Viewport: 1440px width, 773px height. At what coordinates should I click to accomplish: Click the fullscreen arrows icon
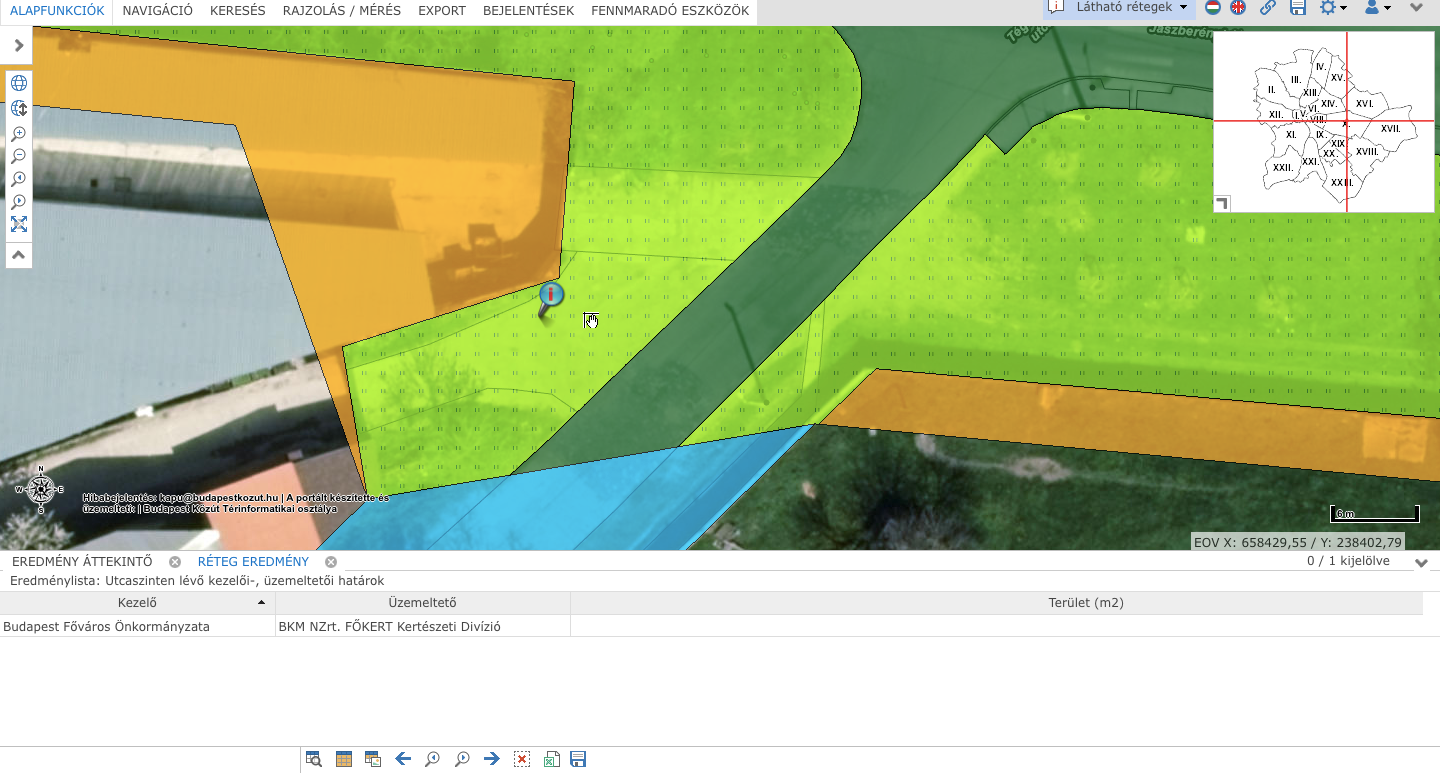coord(19,224)
